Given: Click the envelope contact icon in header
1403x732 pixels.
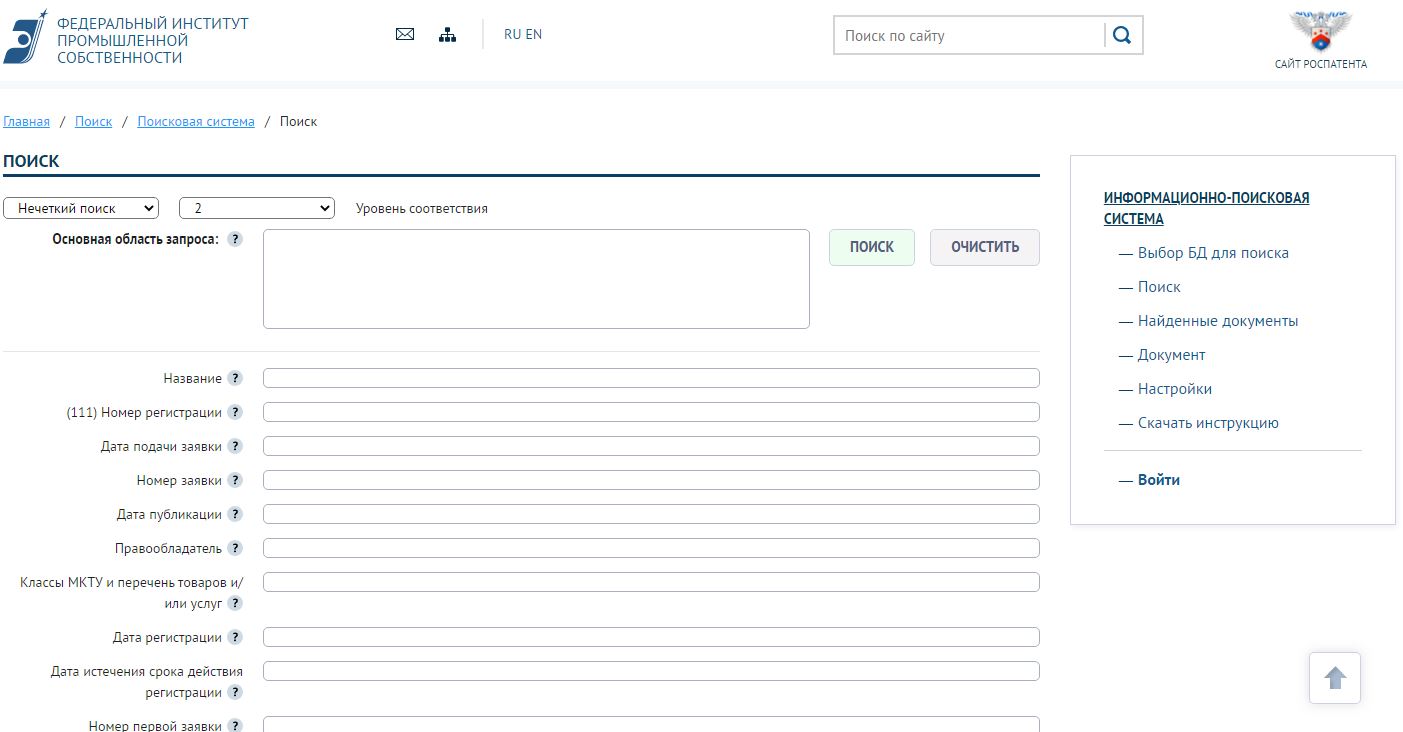Looking at the screenshot, I should (x=405, y=34).
